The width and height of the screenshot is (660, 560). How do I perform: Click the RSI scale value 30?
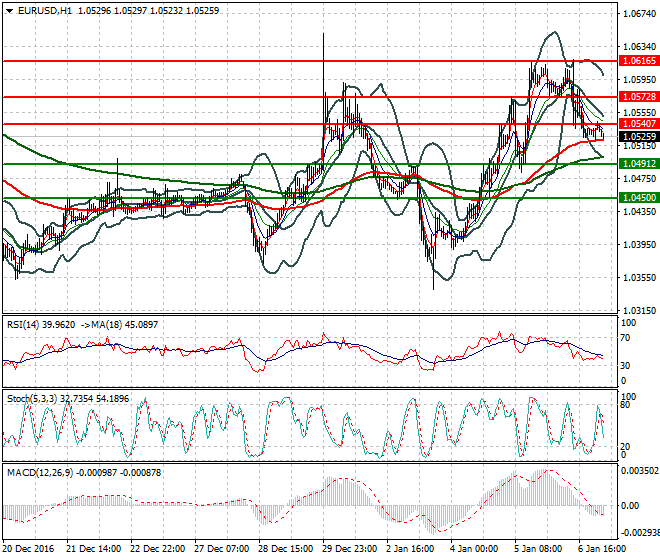click(x=625, y=365)
